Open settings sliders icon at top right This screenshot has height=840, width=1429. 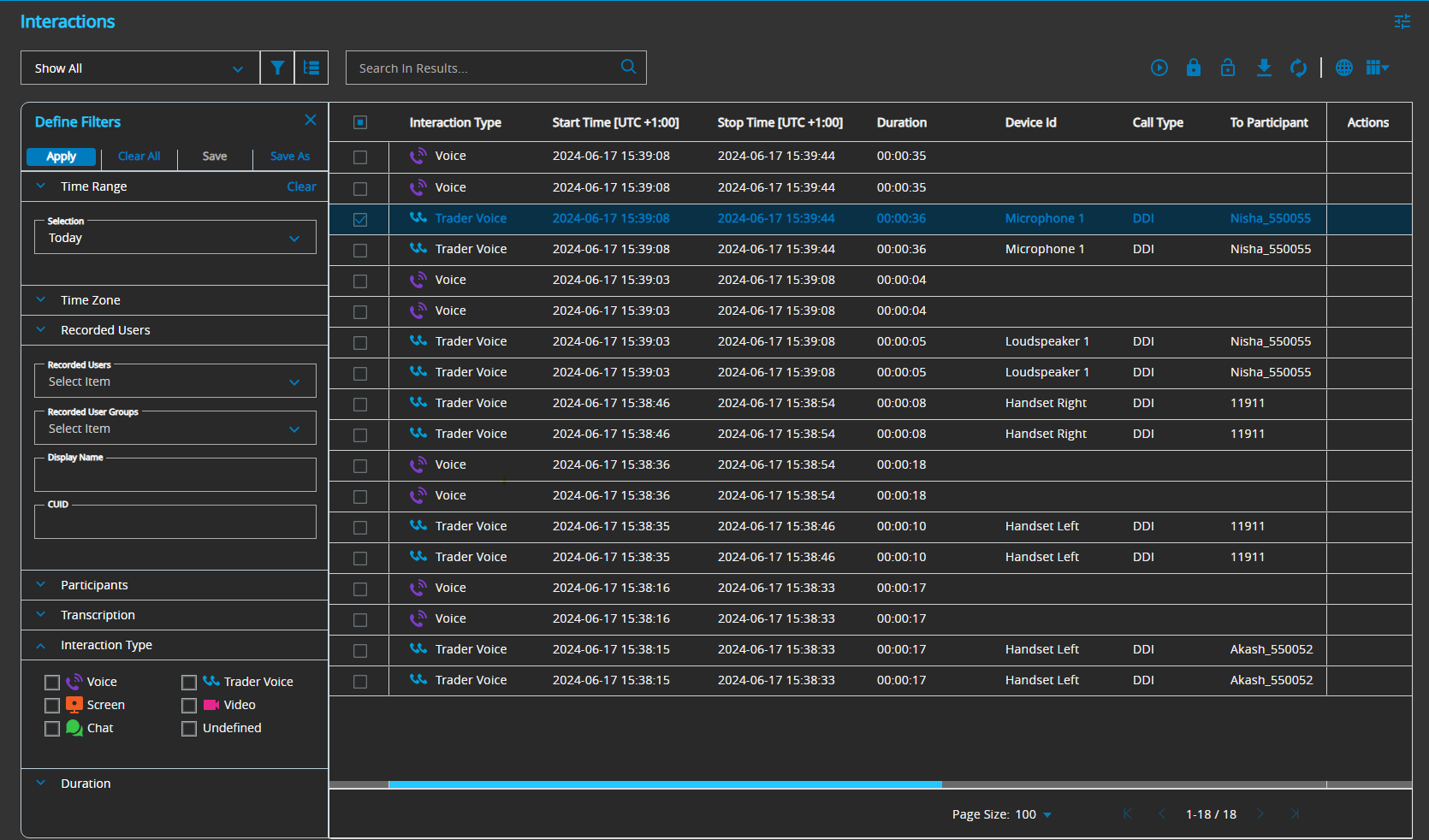pos(1402,21)
